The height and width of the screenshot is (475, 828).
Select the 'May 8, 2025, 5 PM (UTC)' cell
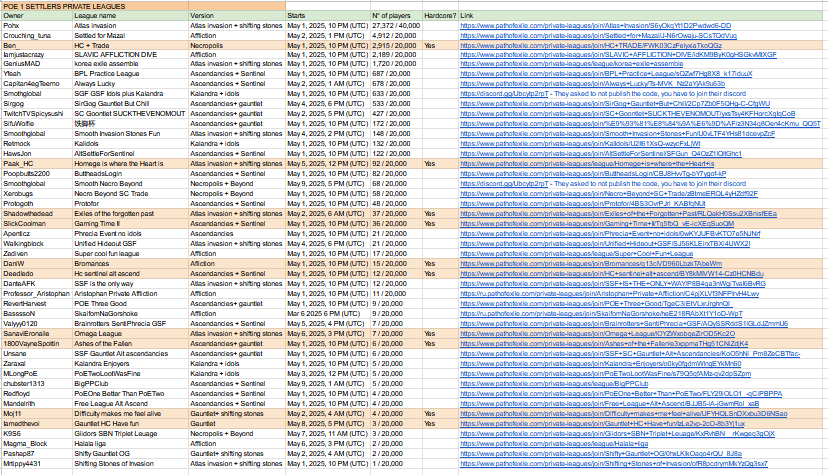(x=328, y=424)
